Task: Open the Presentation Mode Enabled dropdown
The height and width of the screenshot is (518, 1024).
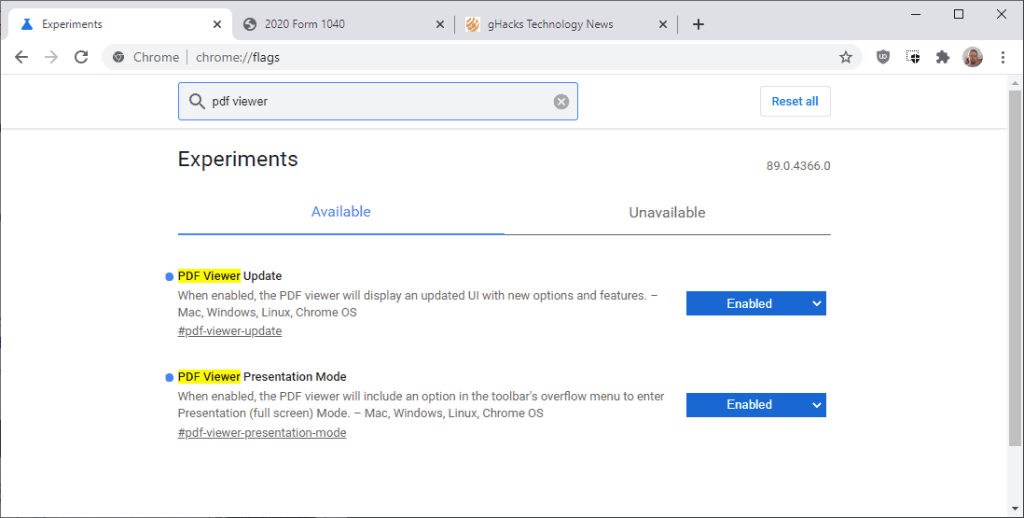Action: pyautogui.click(x=756, y=405)
